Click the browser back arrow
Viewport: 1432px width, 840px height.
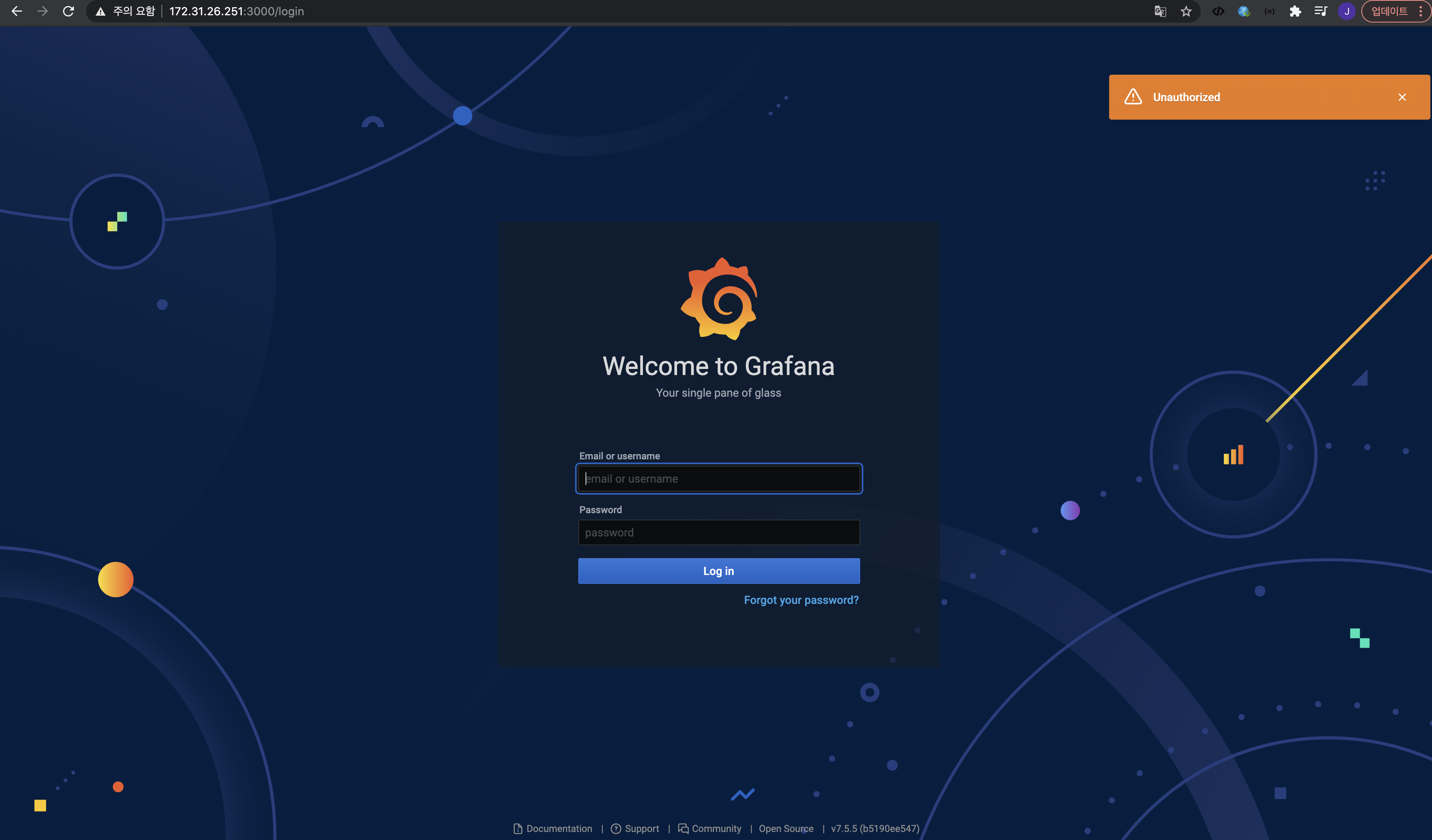(x=16, y=11)
